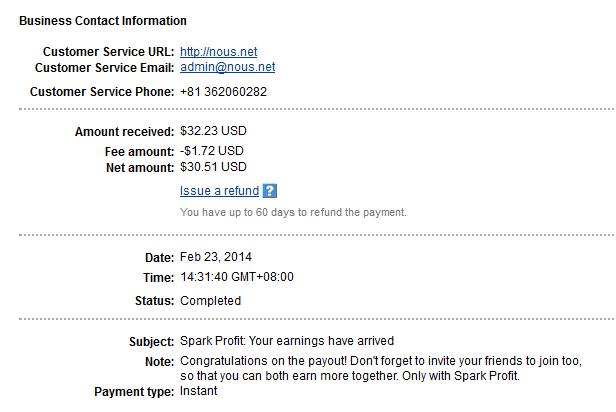Viewport: 616px width, 412px height.
Task: Open the http://nous.net customer service link
Action: coord(218,51)
